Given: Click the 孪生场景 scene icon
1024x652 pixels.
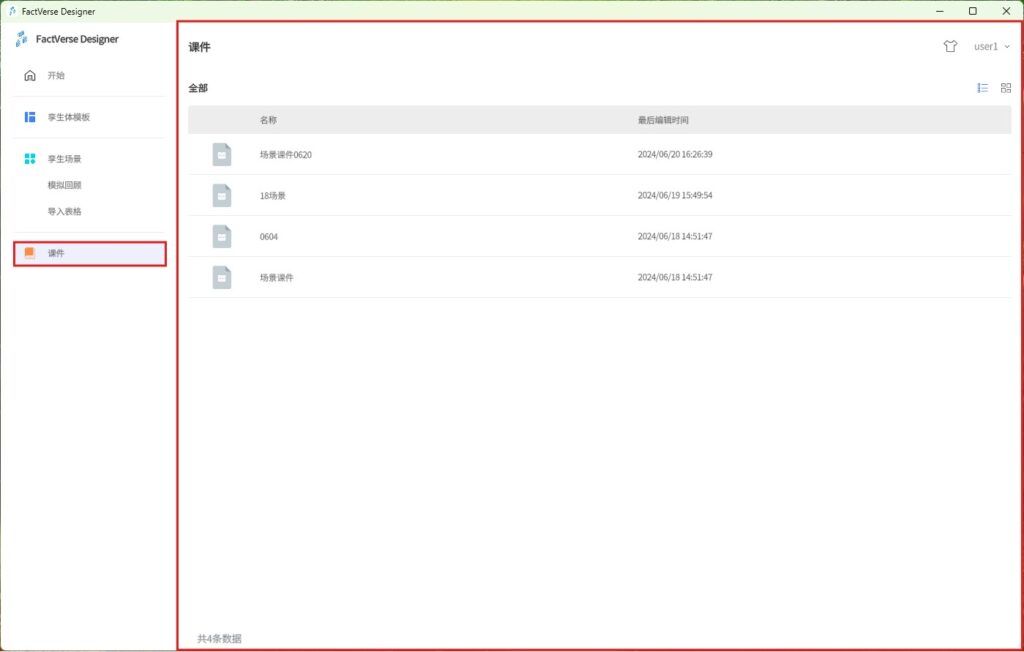Looking at the screenshot, I should click(30, 159).
